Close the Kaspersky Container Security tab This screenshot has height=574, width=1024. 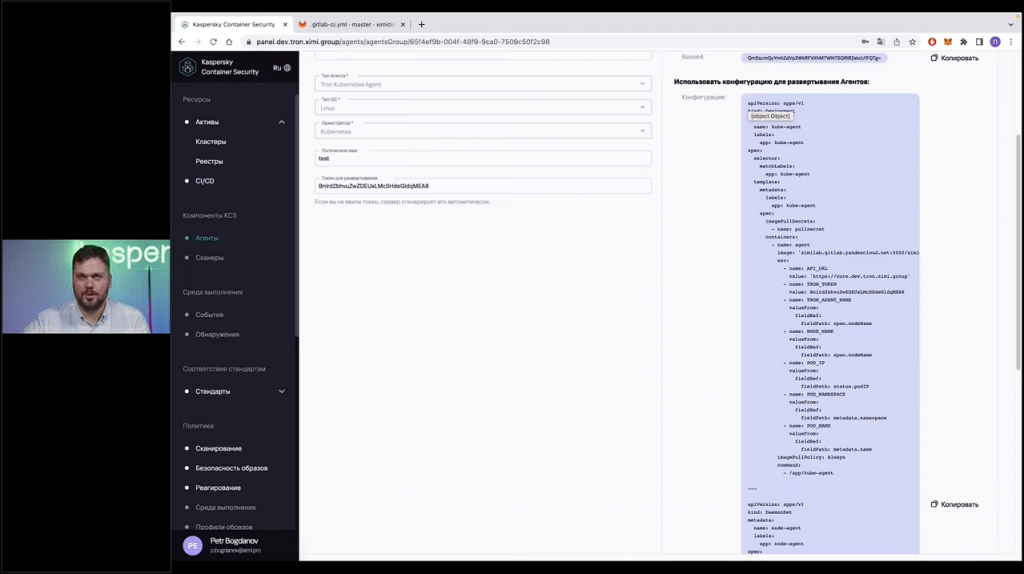click(285, 24)
